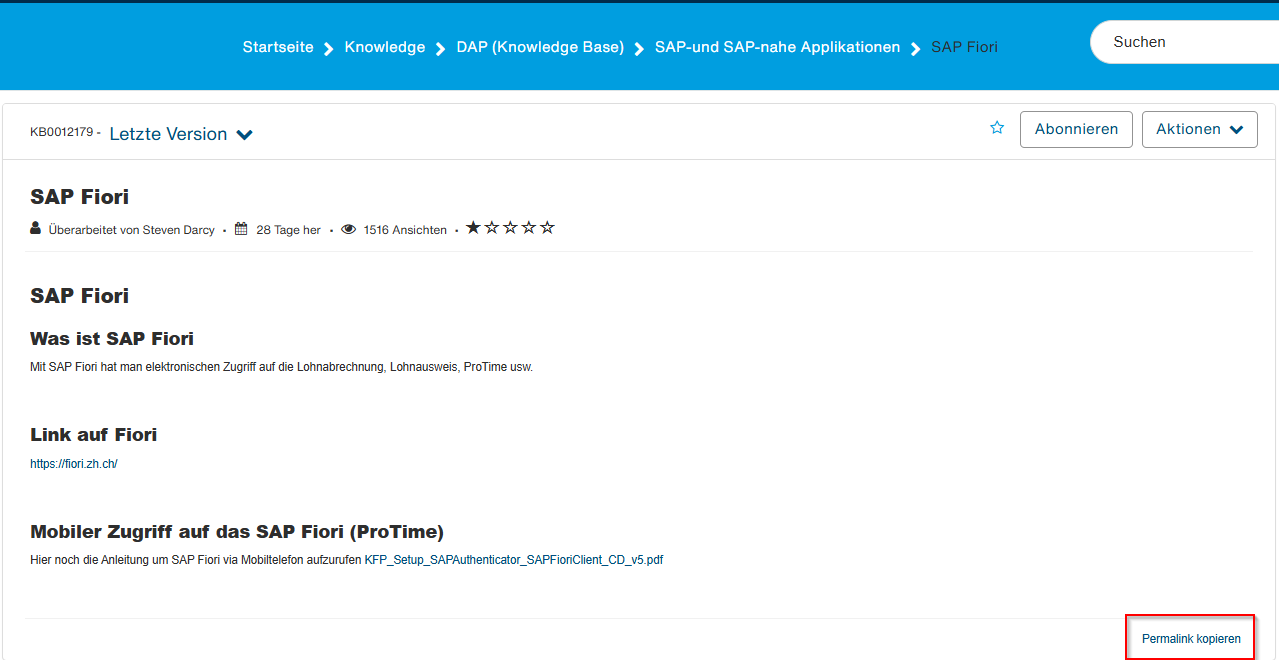Open the https://fiori.zh.ch/ link
The image size is (1279, 660).
[x=74, y=464]
